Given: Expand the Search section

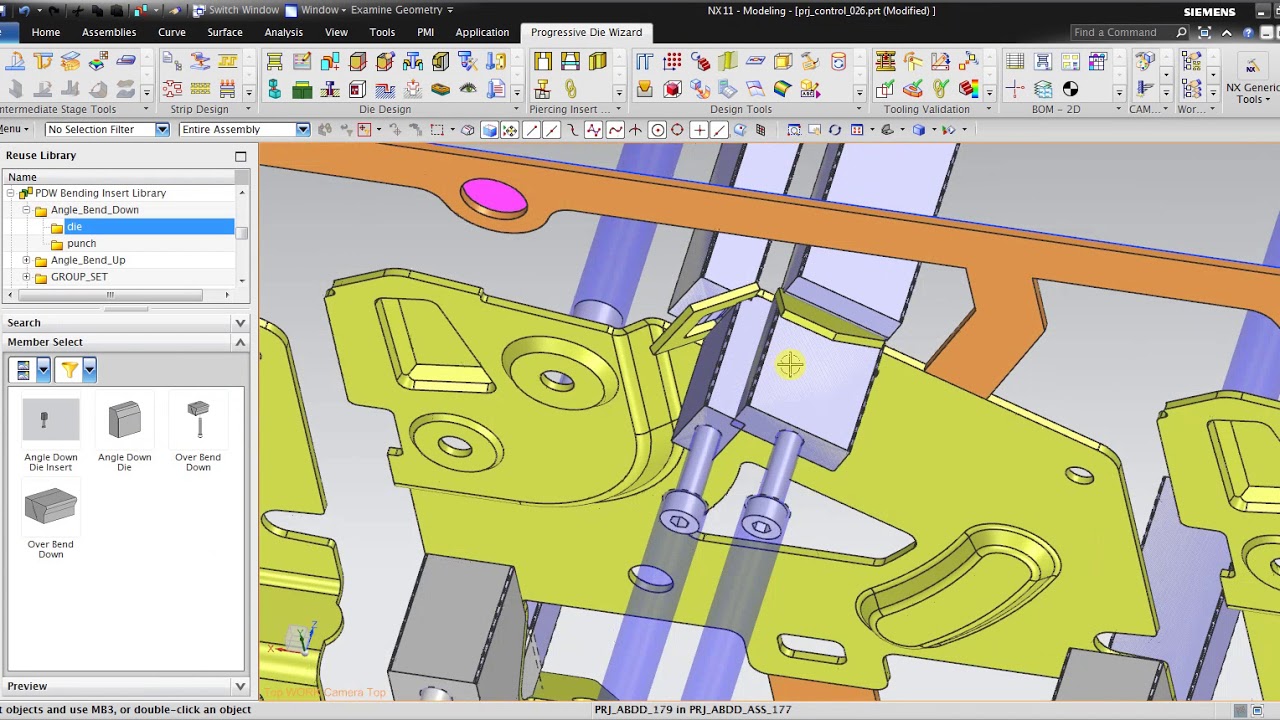Looking at the screenshot, I should tap(240, 323).
